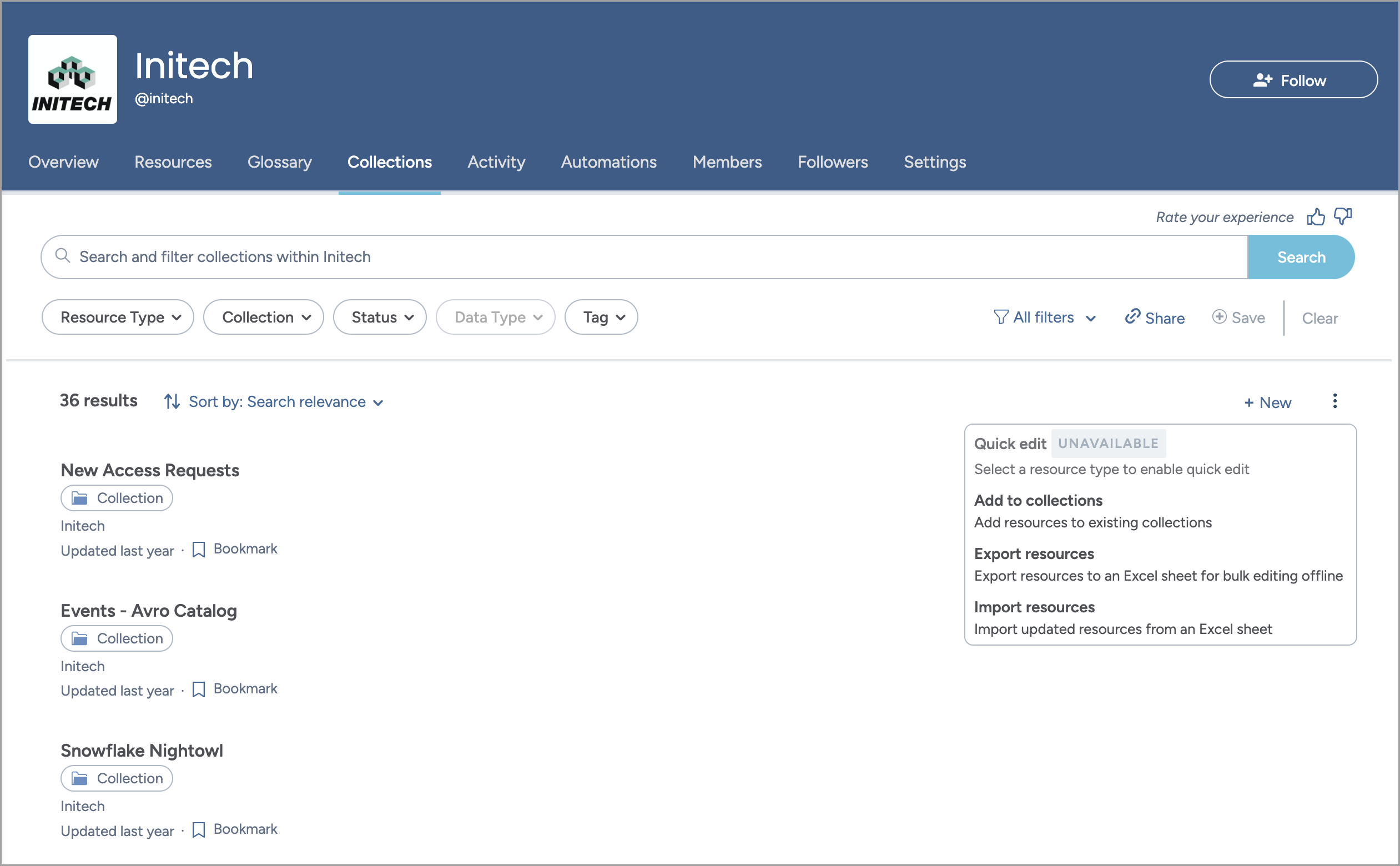The width and height of the screenshot is (1400, 866).
Task: Toggle the Tag filter dropdown
Action: pos(600,318)
